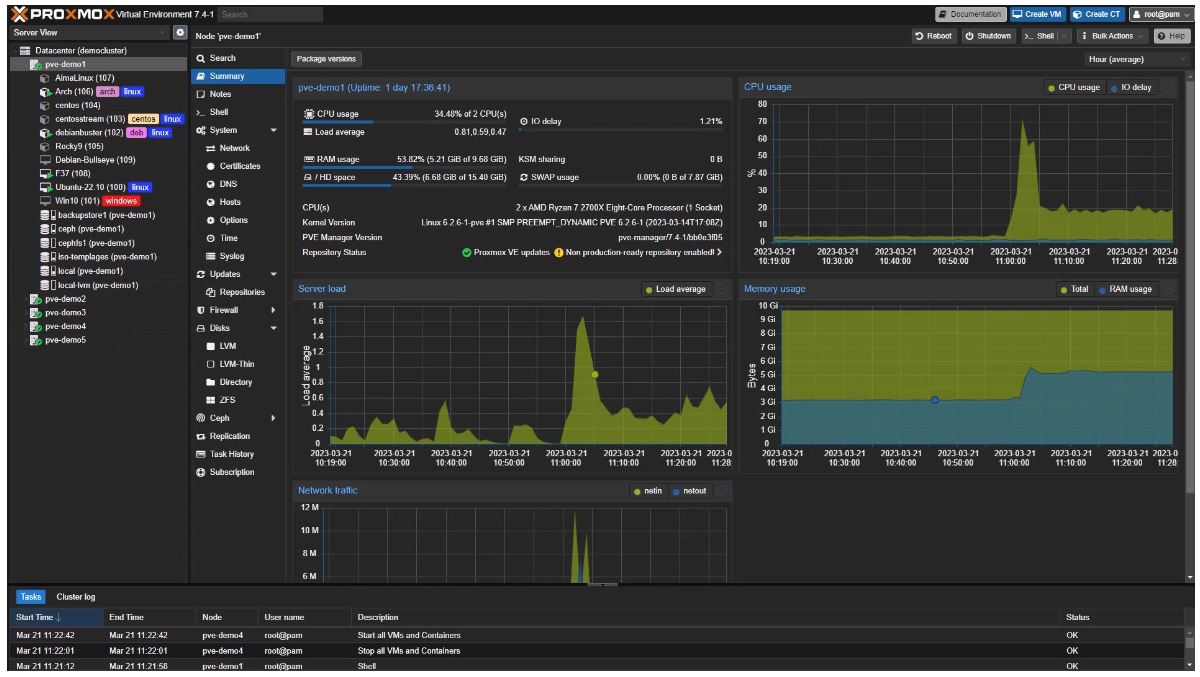This screenshot has height=677, width=1200.
Task: Click the HD space progress bar
Action: pyautogui.click(x=405, y=185)
